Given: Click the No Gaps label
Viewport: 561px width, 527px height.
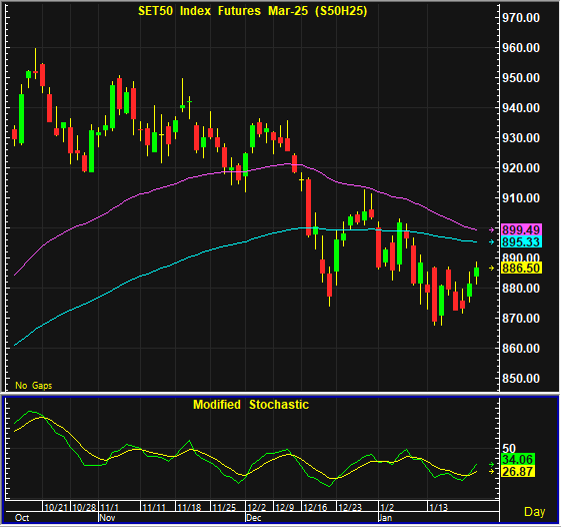Looking at the screenshot, I should pos(34,386).
